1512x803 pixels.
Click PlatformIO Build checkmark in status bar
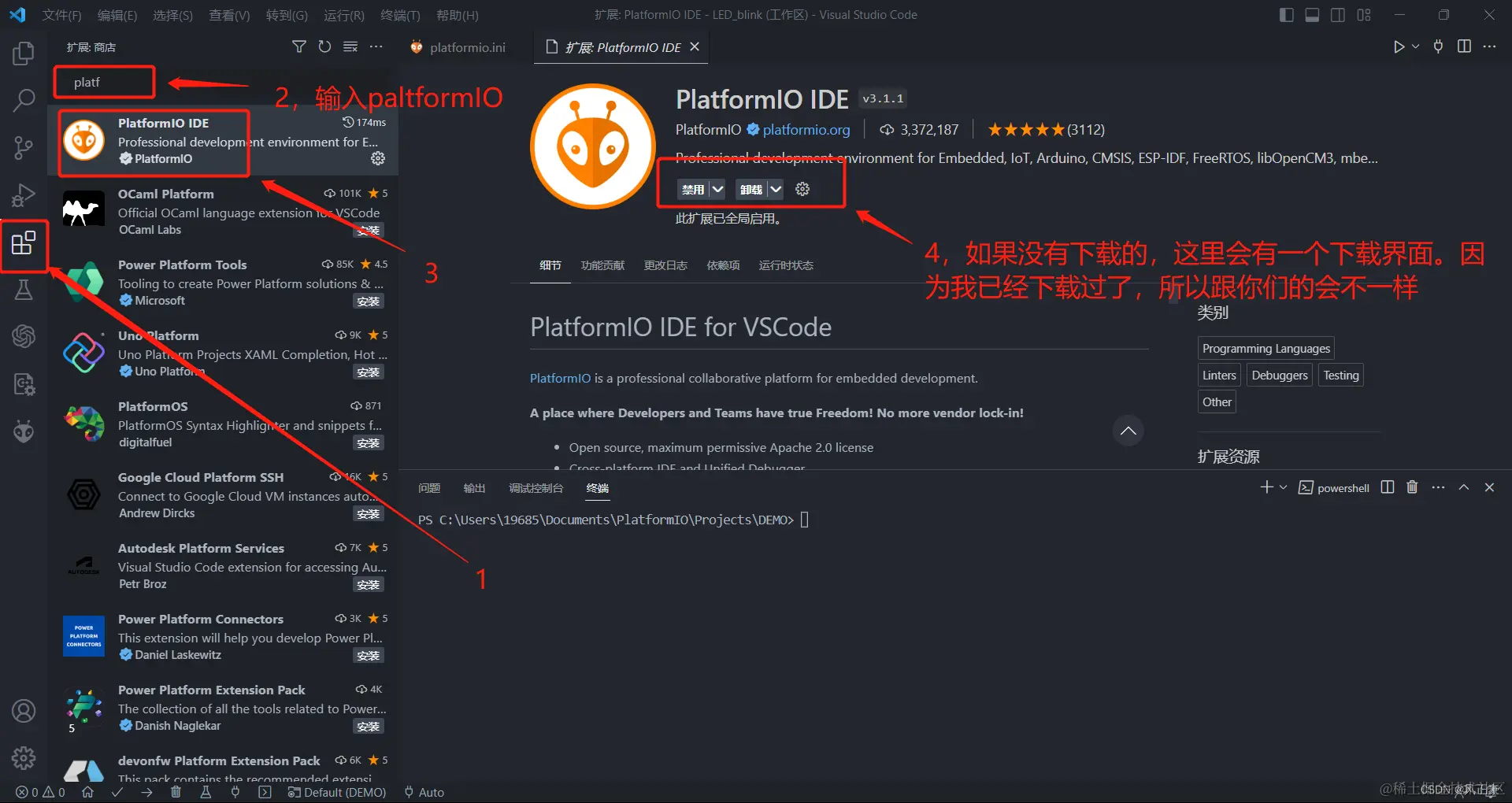(x=117, y=792)
